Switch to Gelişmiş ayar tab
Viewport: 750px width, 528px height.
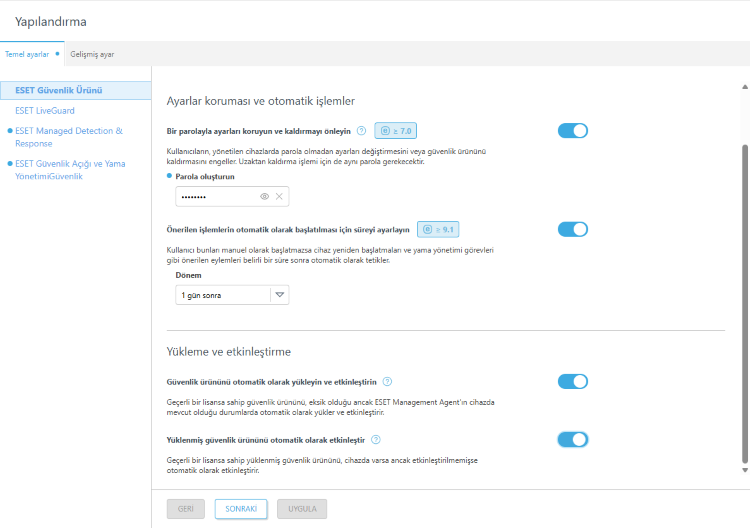(x=92, y=54)
